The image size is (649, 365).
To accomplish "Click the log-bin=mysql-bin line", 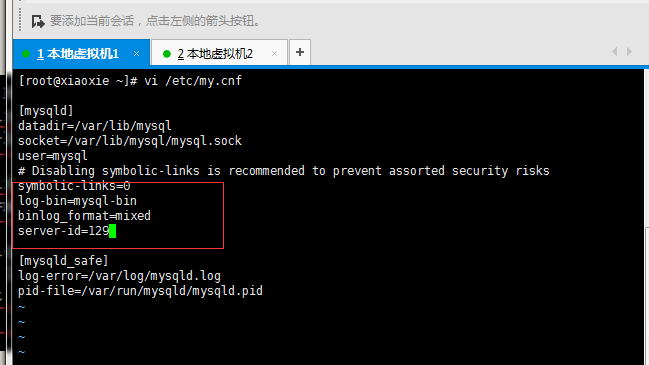I will (77, 201).
